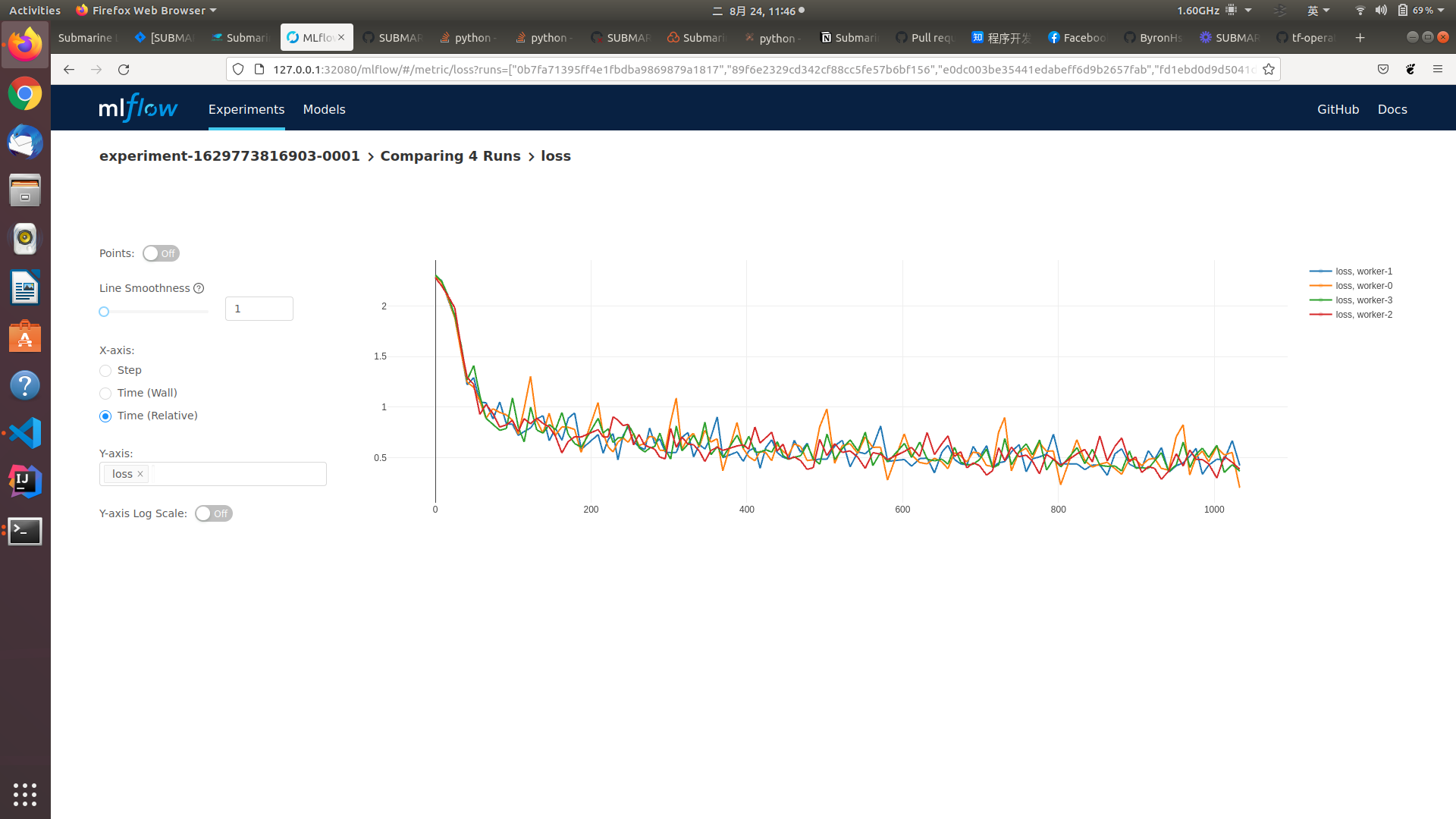The width and height of the screenshot is (1456, 819).
Task: Click the Line Smoothness slider handle
Action: pyautogui.click(x=105, y=312)
